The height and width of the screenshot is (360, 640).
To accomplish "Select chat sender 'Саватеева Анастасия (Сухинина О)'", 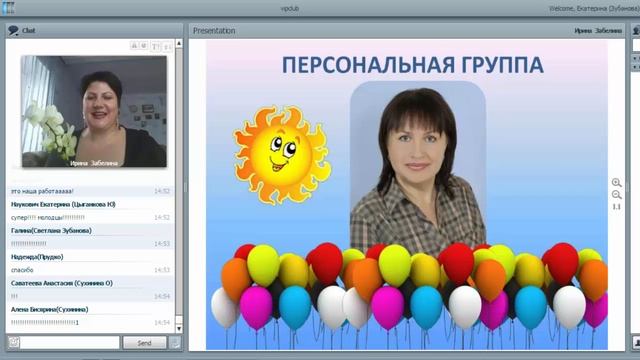I will (x=62, y=283).
